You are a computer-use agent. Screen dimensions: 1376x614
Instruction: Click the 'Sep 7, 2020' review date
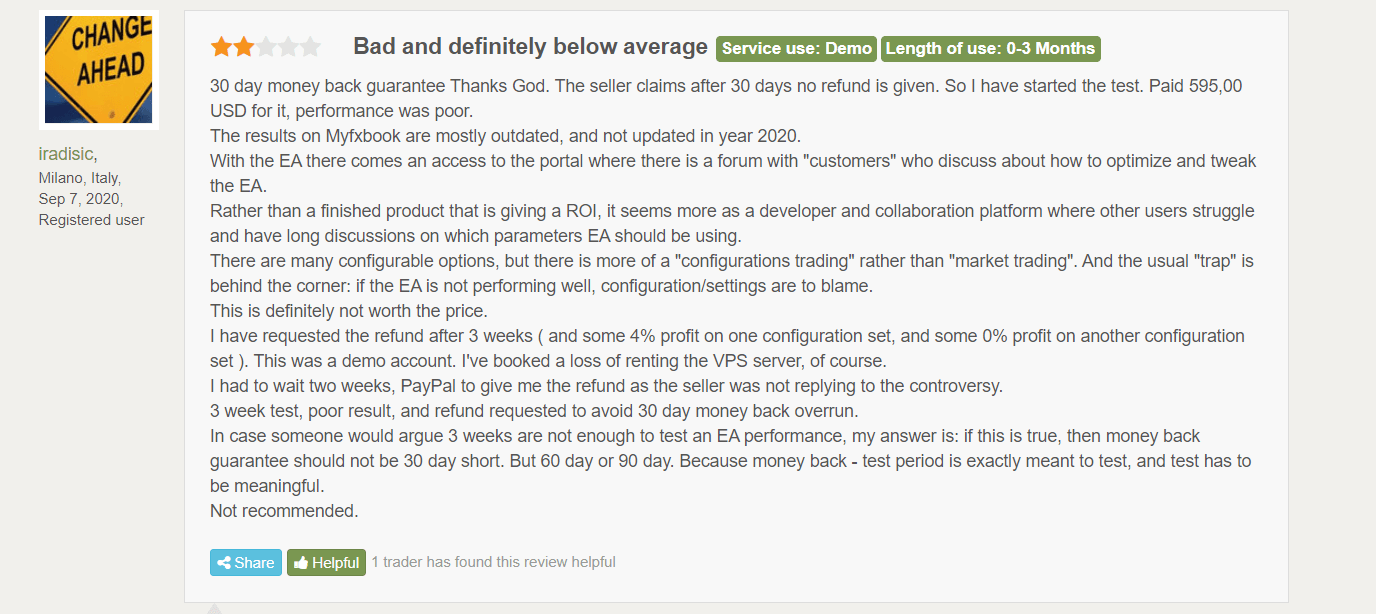click(80, 199)
